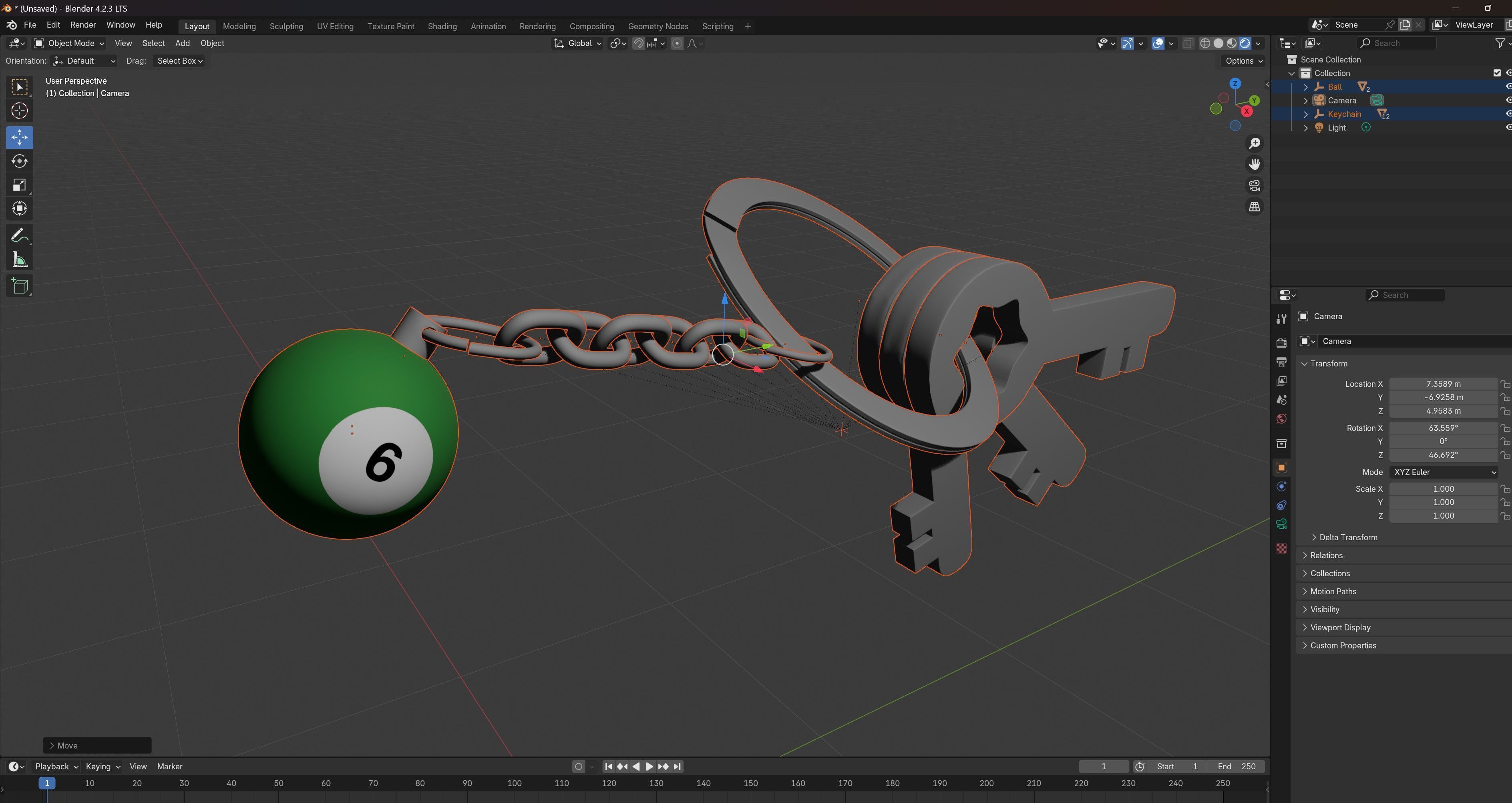Toggle viewport overlays
1512x803 pixels.
[x=1158, y=43]
